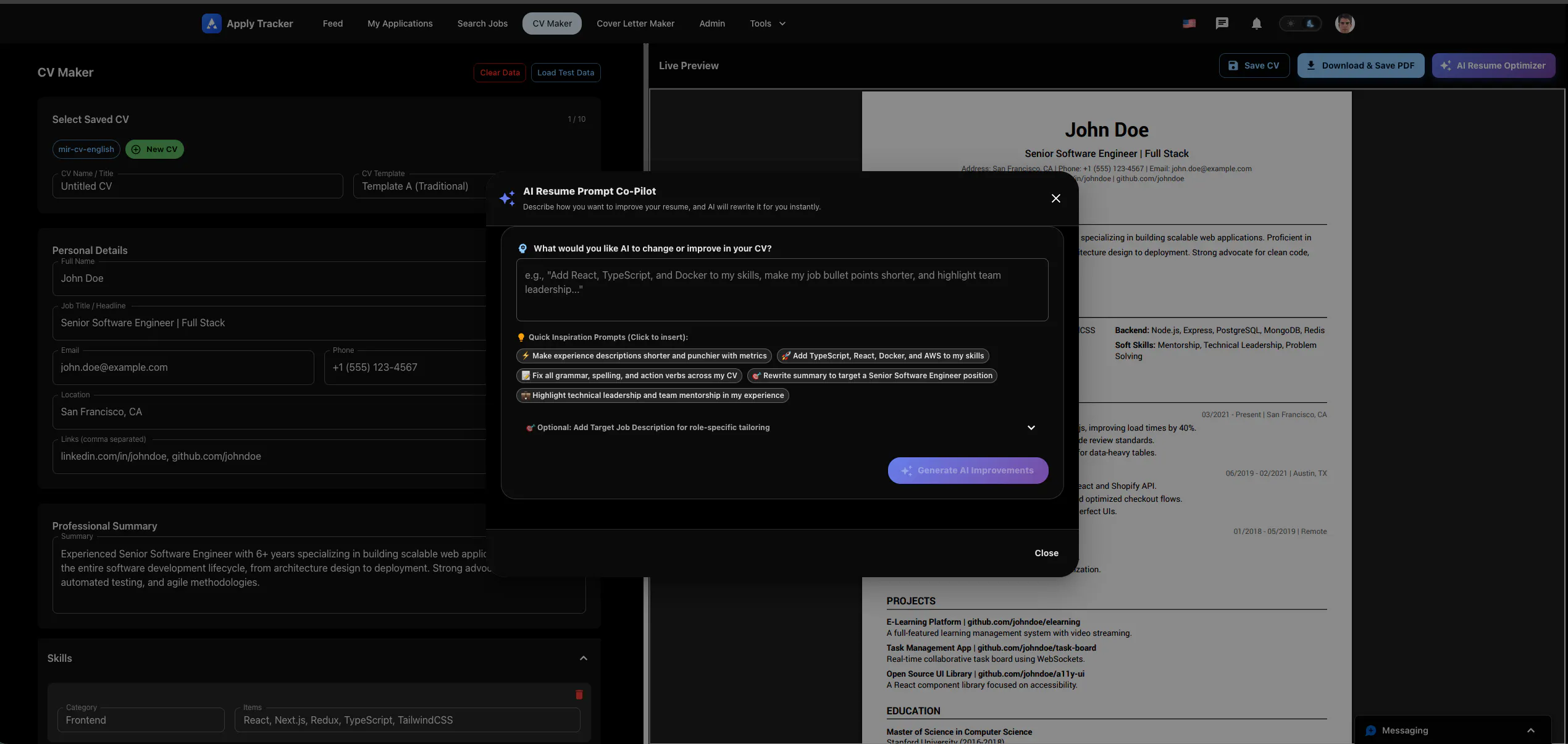Image resolution: width=1568 pixels, height=744 pixels.
Task: Open the chat messages icon
Action: click(1222, 23)
